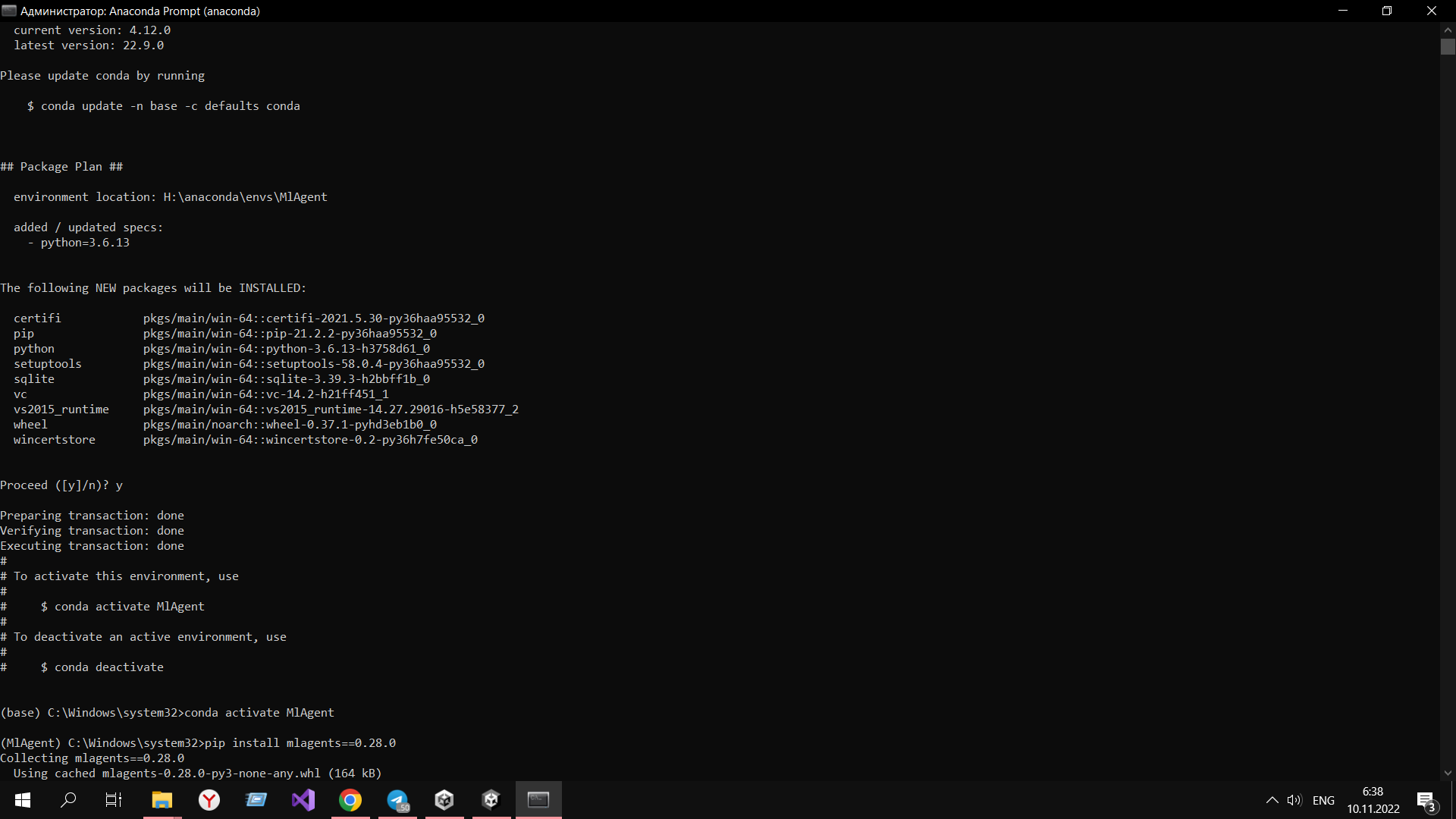Open Telegram from the taskbar
The image size is (1456, 819).
click(397, 800)
